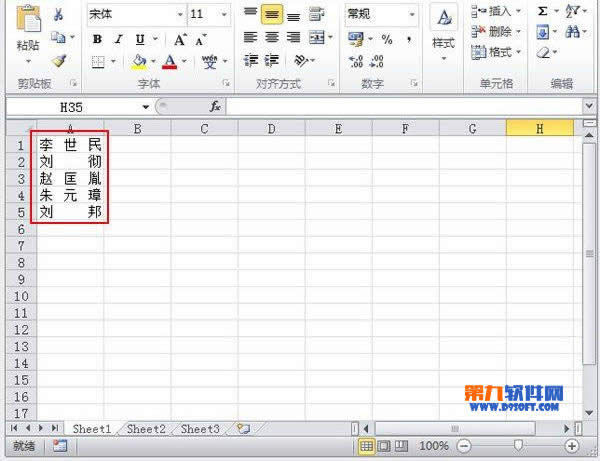Viewport: 600px width, 461px height.
Task: Click the Paste clipboard icon
Action: 28,18
